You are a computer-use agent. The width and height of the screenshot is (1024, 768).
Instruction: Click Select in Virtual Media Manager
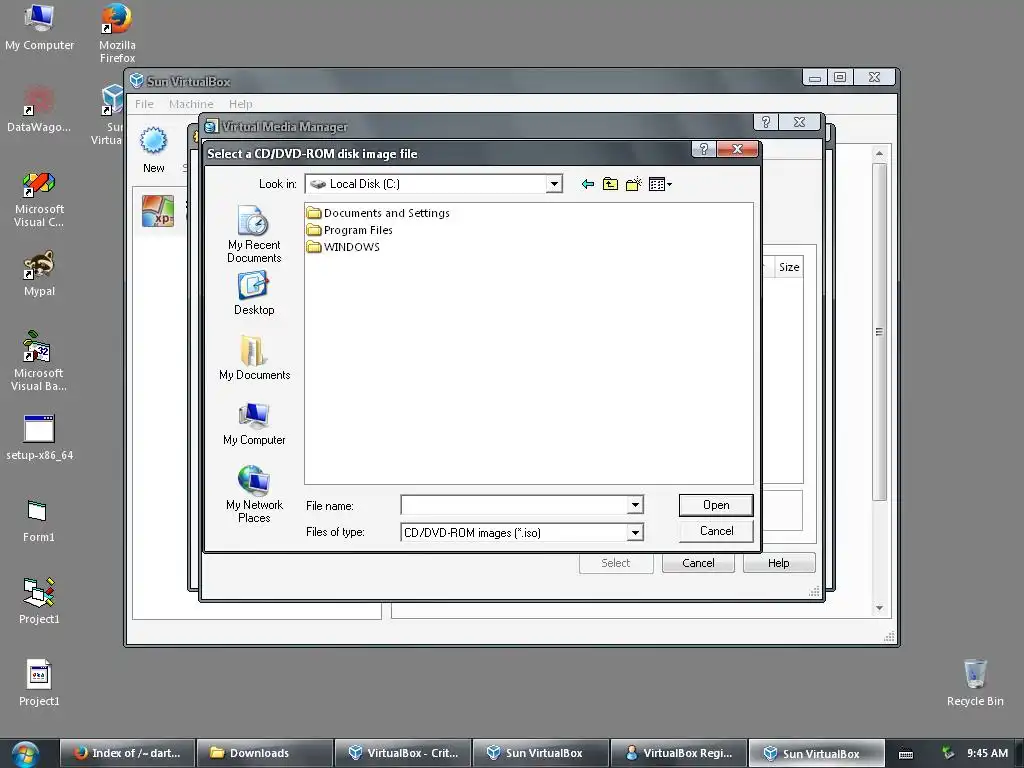click(616, 563)
